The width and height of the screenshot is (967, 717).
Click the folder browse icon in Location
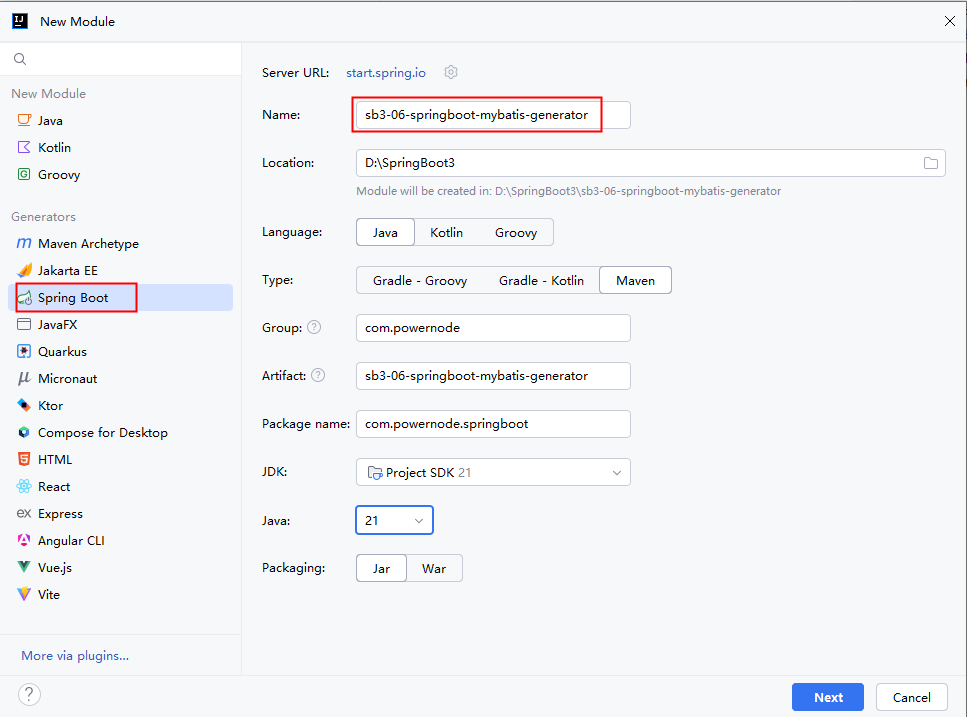[930, 163]
